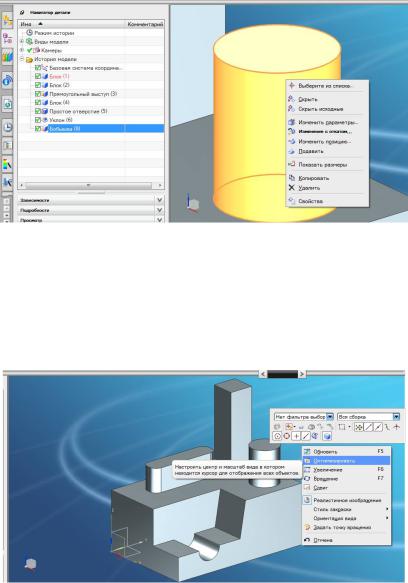Click the red circle snap icon
Screen dimensions: 408x583
coord(286,436)
